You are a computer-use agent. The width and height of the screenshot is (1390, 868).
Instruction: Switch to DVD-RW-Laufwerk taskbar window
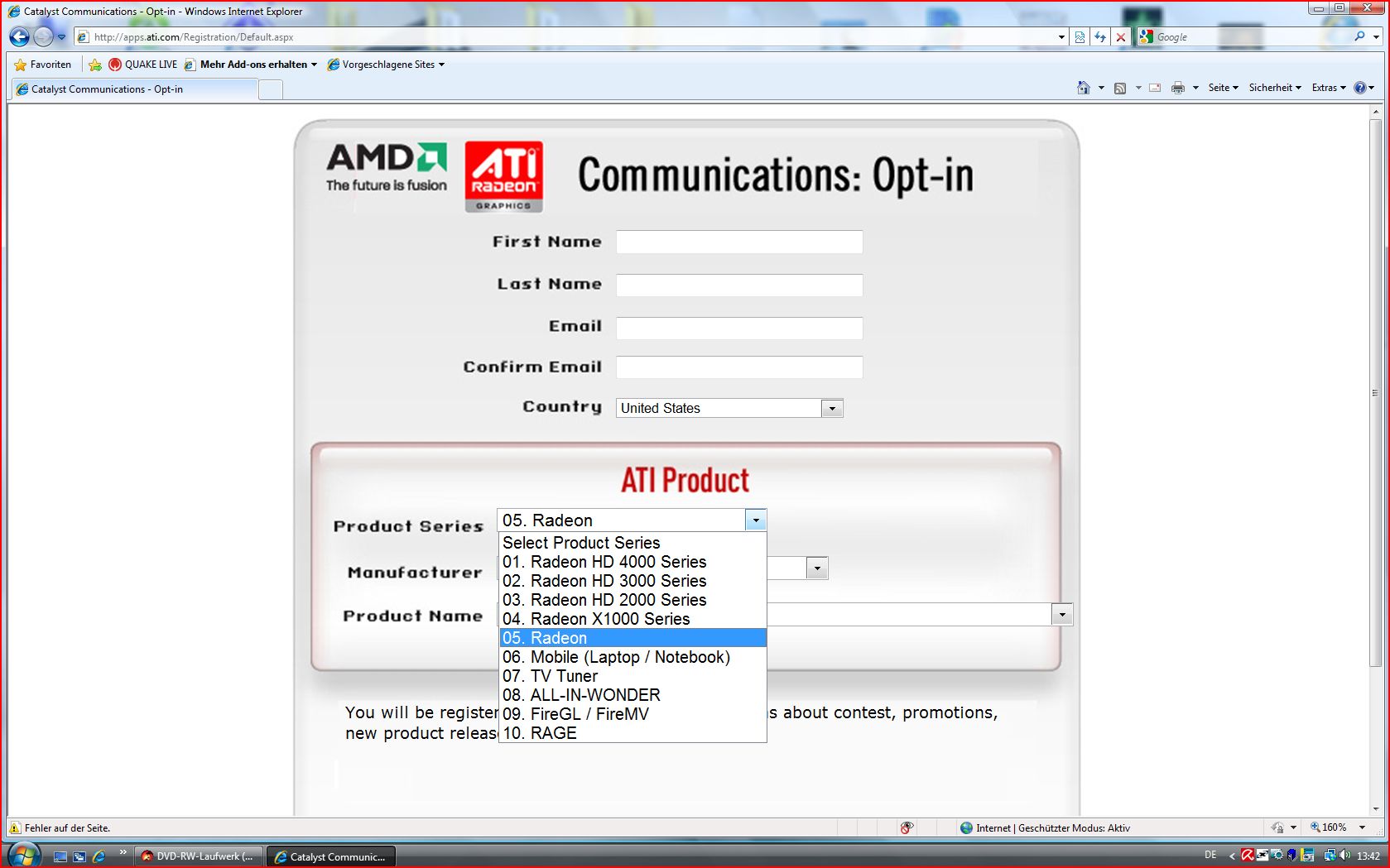(x=199, y=856)
